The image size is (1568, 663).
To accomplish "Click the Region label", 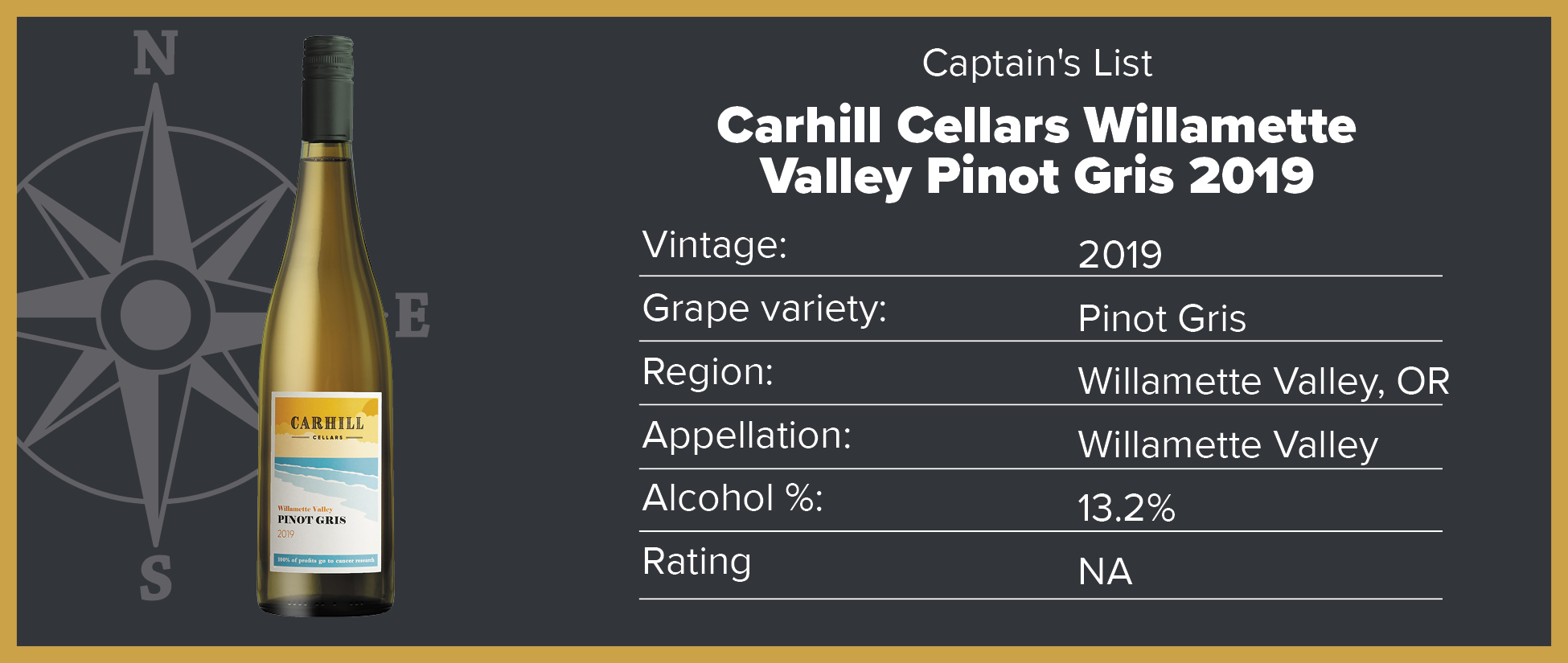I will click(x=708, y=372).
